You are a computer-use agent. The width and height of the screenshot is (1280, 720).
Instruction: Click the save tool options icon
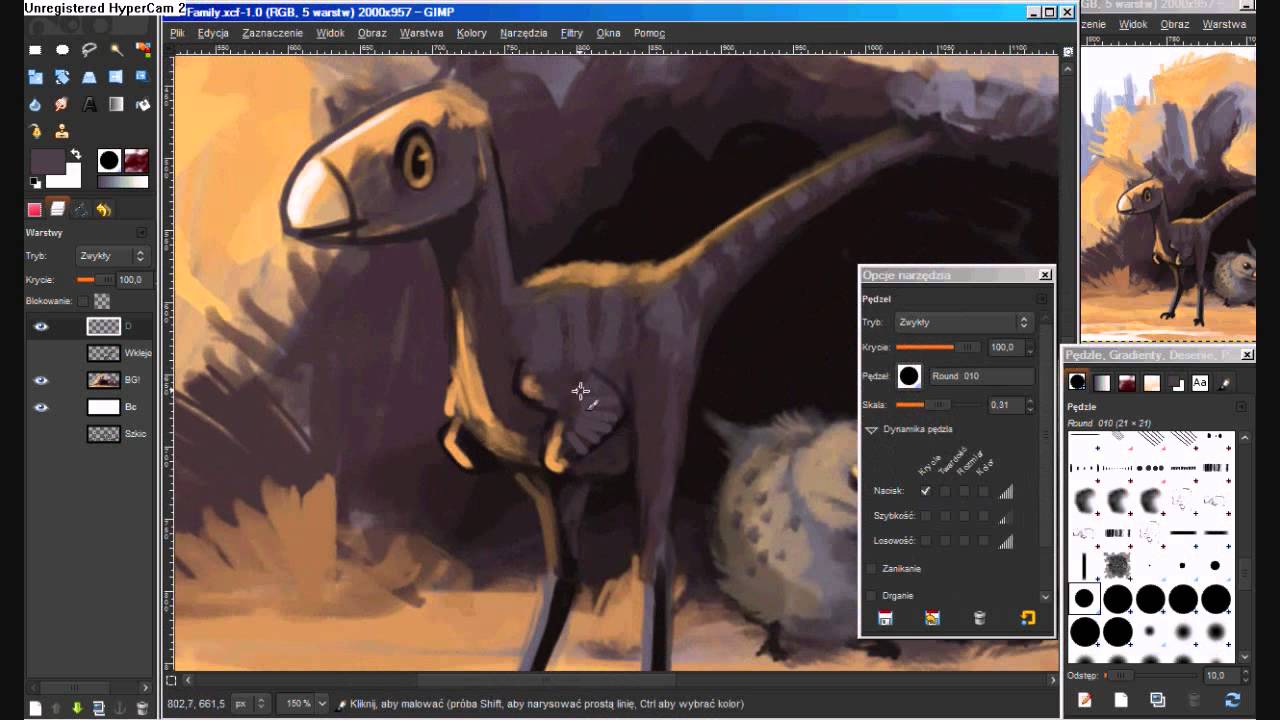click(x=885, y=618)
